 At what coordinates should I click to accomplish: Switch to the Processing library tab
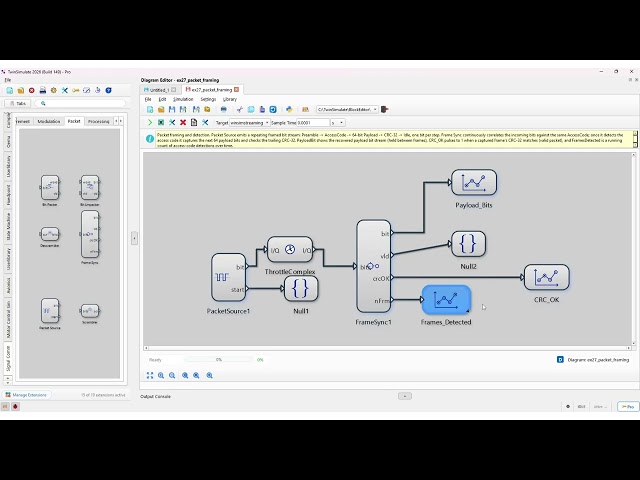click(98, 121)
